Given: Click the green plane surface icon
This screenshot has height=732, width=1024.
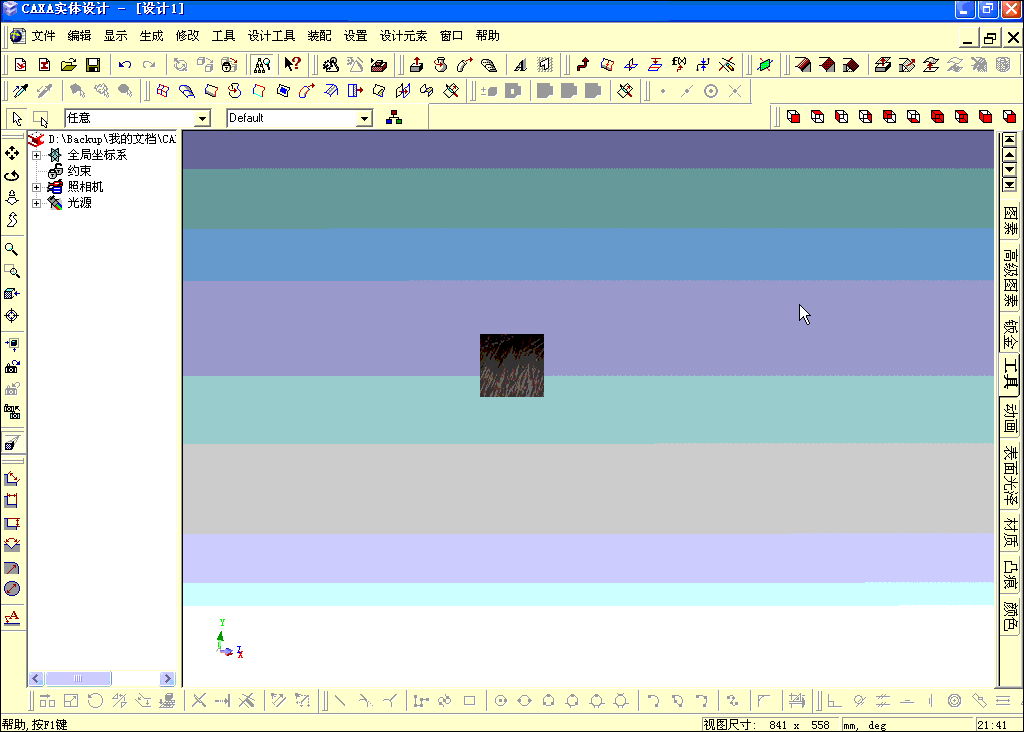Looking at the screenshot, I should pos(765,64).
